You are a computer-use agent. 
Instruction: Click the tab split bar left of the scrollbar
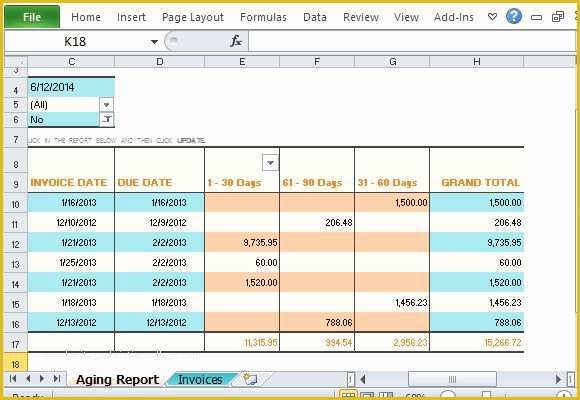coord(351,379)
